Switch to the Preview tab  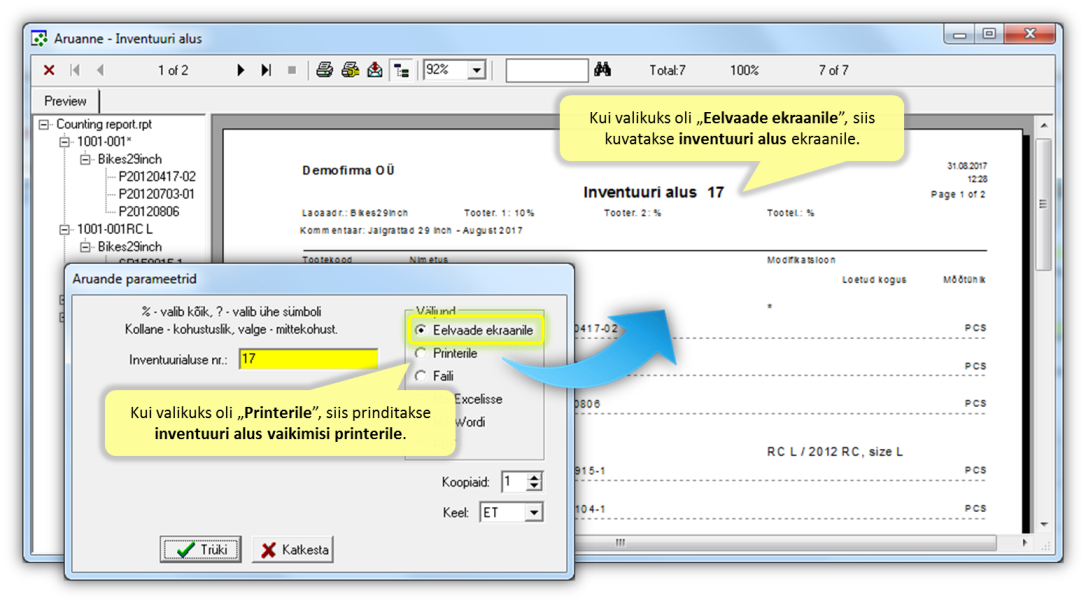tap(65, 101)
